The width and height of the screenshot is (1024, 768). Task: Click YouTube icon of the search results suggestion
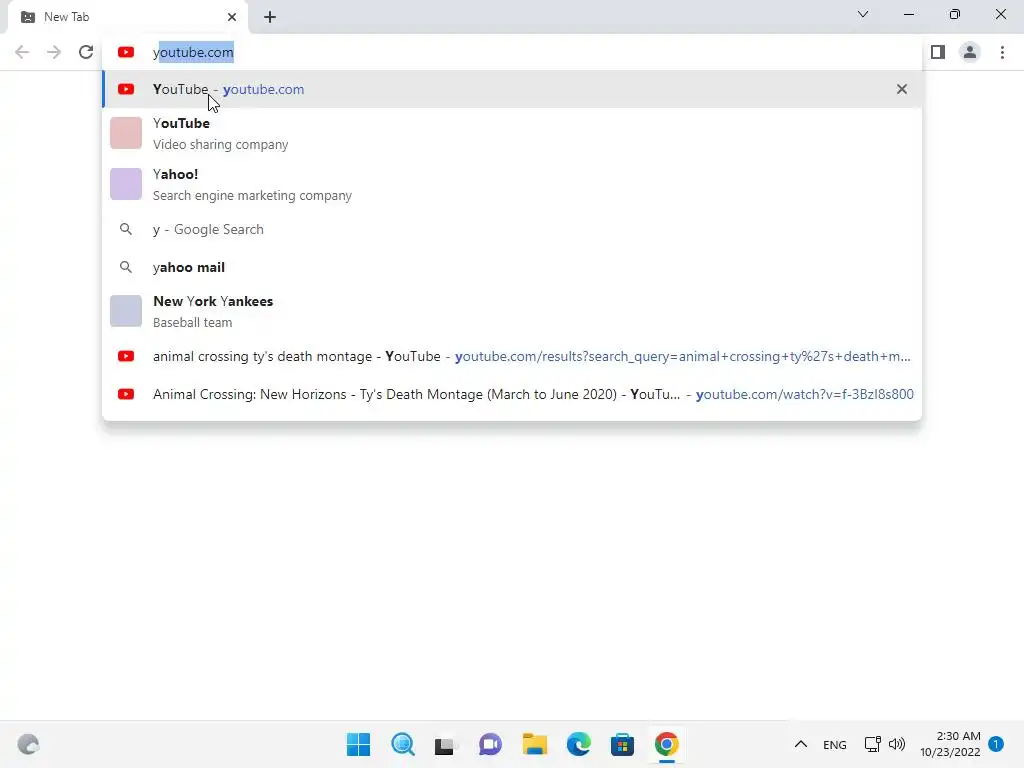coord(126,356)
